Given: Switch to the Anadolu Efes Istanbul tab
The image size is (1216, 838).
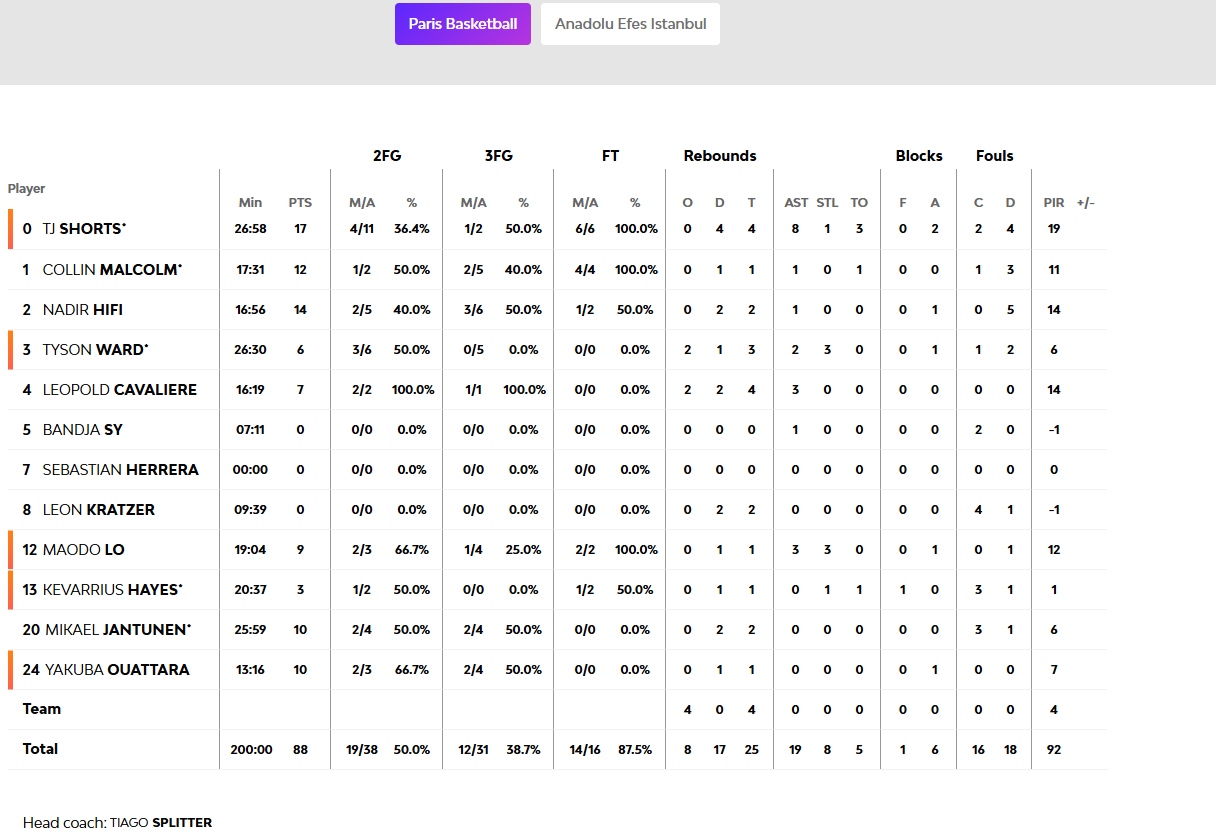Looking at the screenshot, I should [x=630, y=24].
